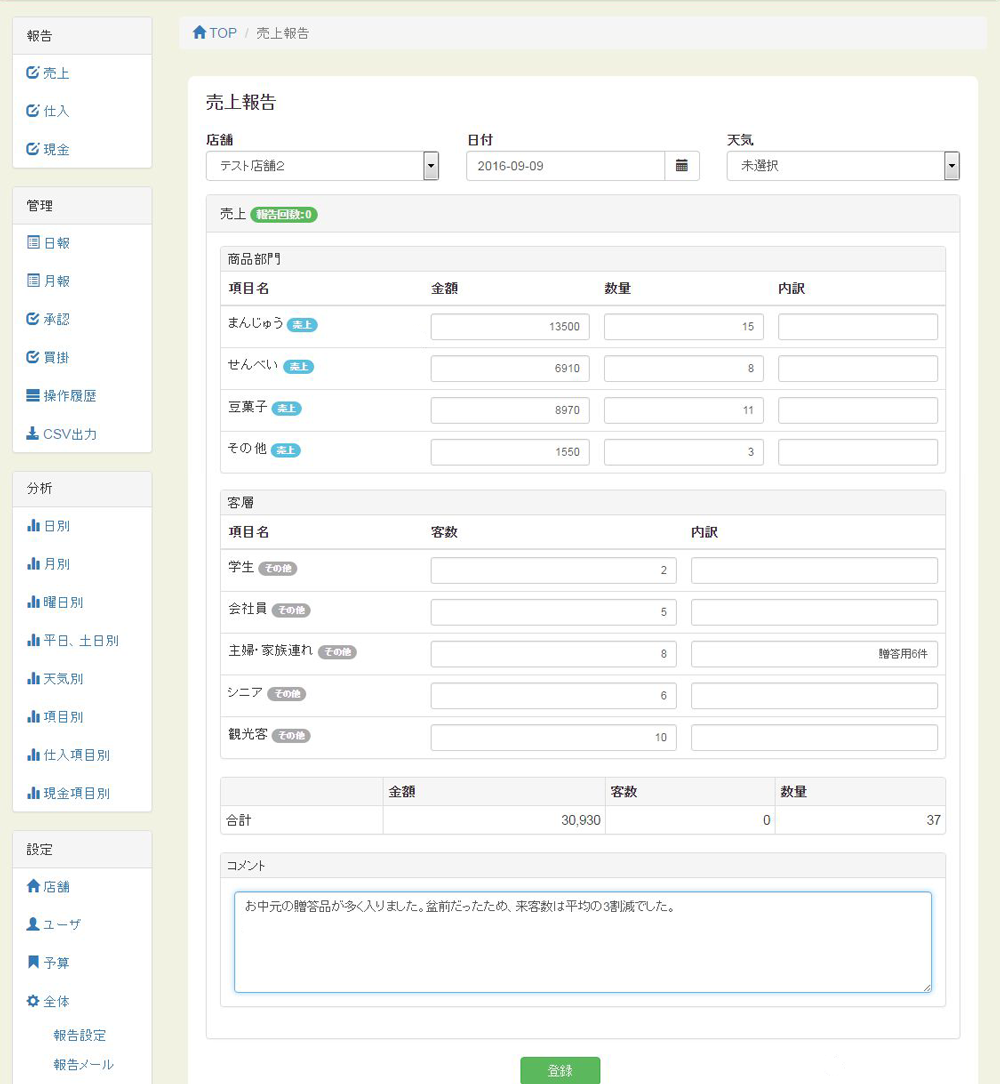Viewport: 1000px width, 1084px height.
Task: Open the 承認 approval page
Action: click(x=56, y=319)
